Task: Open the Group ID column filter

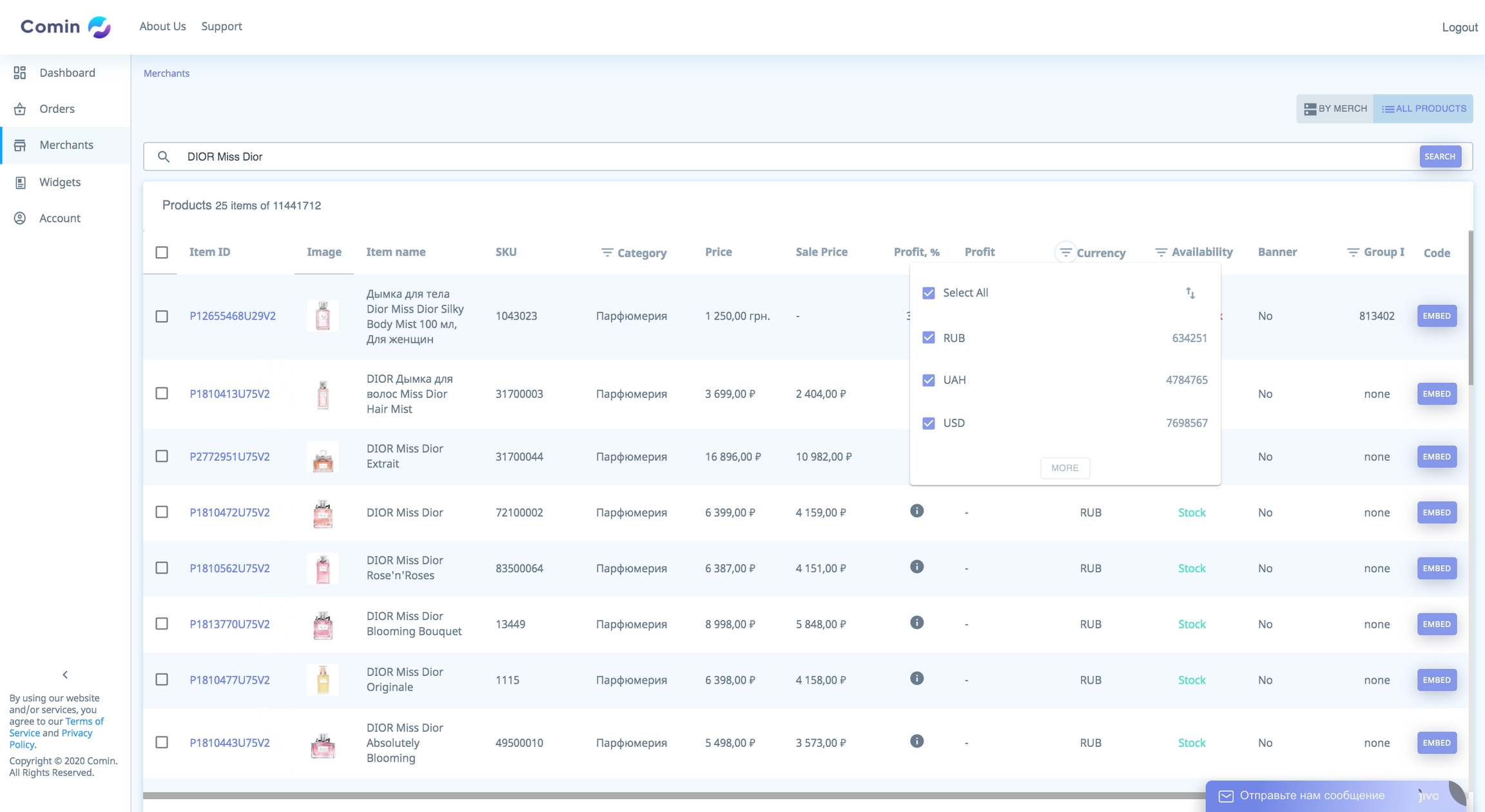Action: coord(1353,253)
